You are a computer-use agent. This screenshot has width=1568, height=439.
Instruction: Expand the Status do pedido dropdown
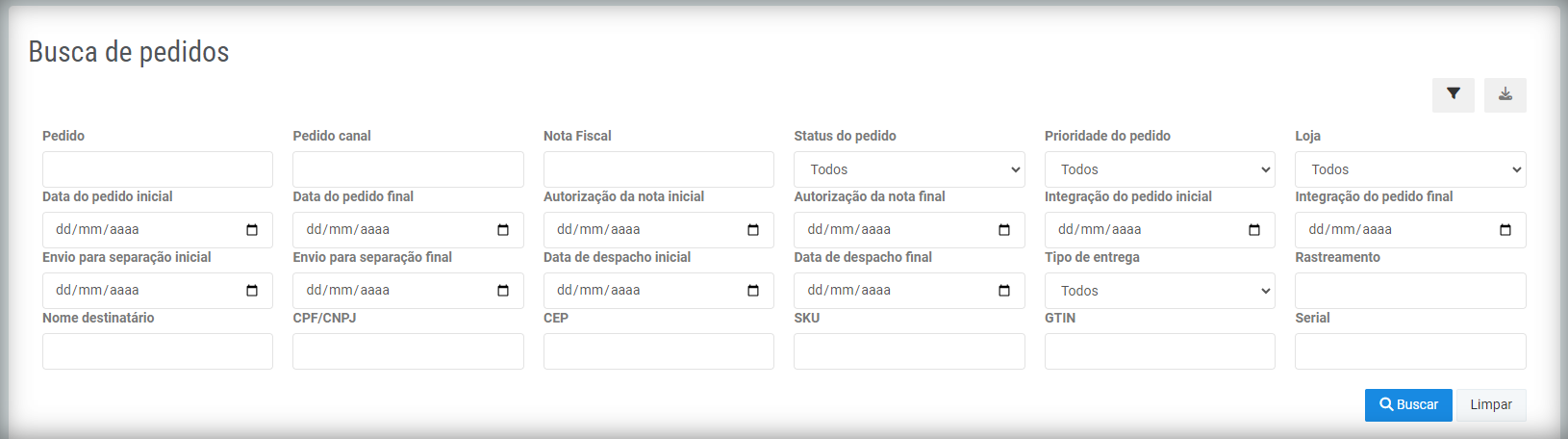coord(909,169)
